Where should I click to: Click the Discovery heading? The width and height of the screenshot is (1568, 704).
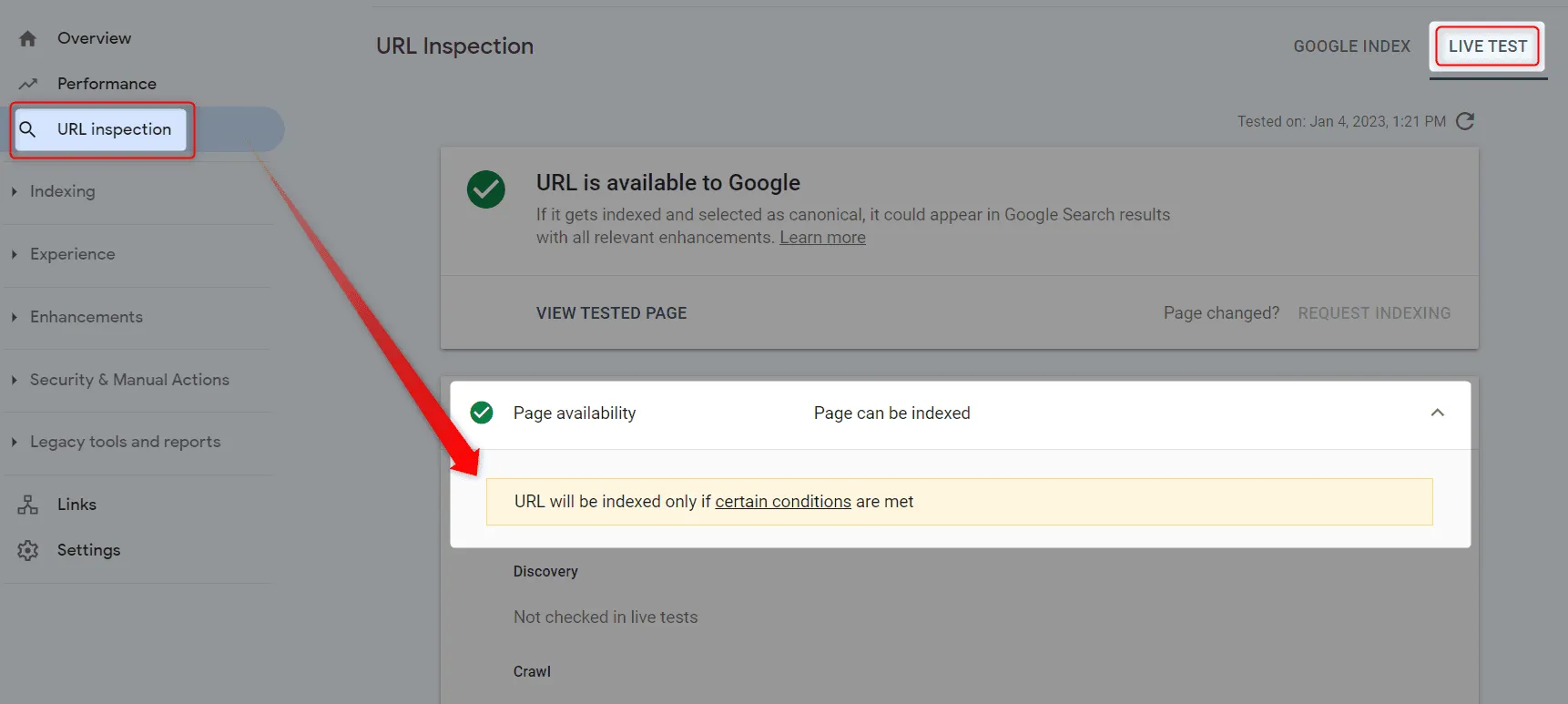pyautogui.click(x=545, y=572)
